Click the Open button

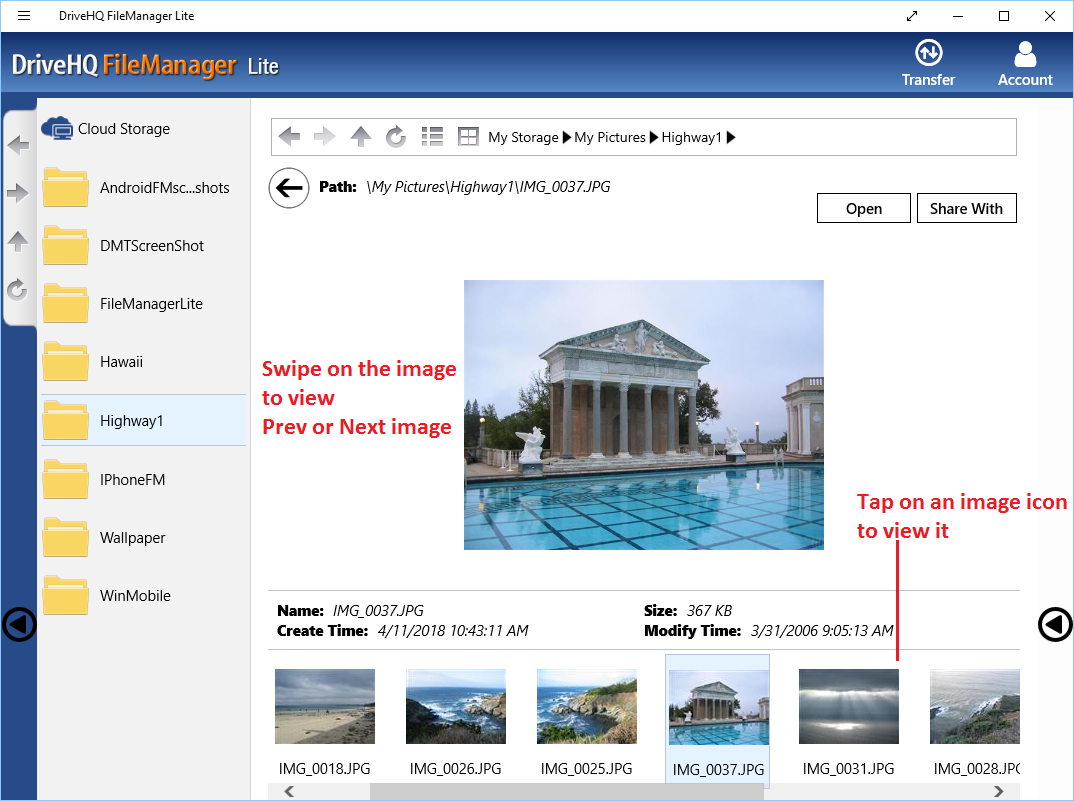(863, 208)
